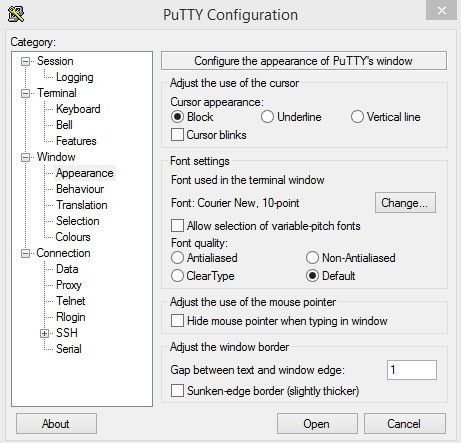Go to the Behaviour category
Screen dimensions: 461x443
(80, 189)
